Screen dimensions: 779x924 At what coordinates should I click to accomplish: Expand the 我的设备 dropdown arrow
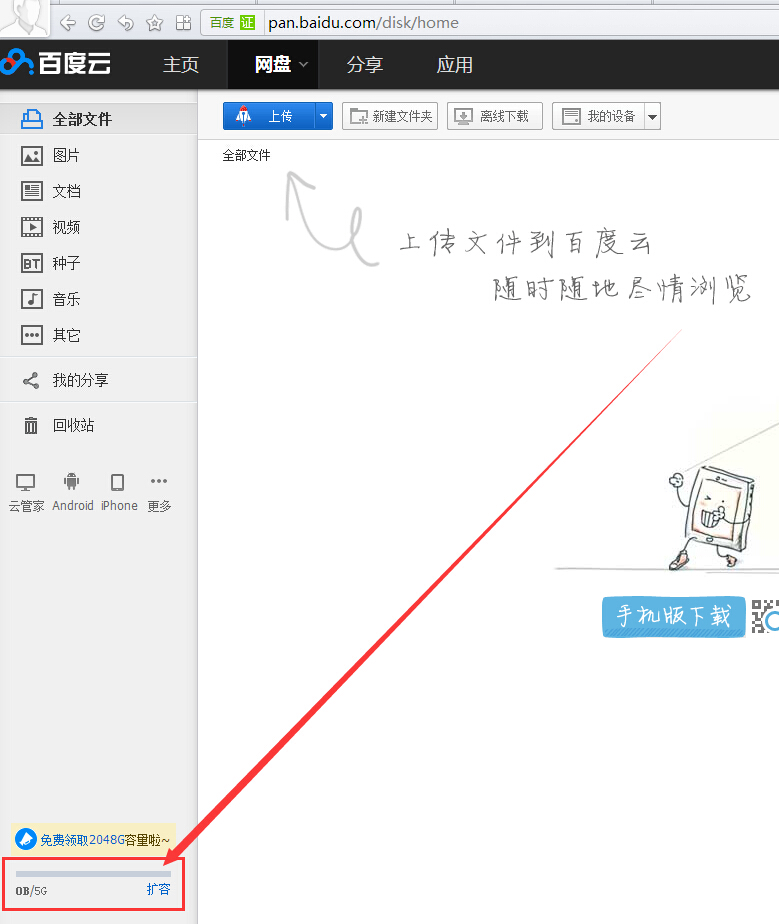tap(652, 116)
